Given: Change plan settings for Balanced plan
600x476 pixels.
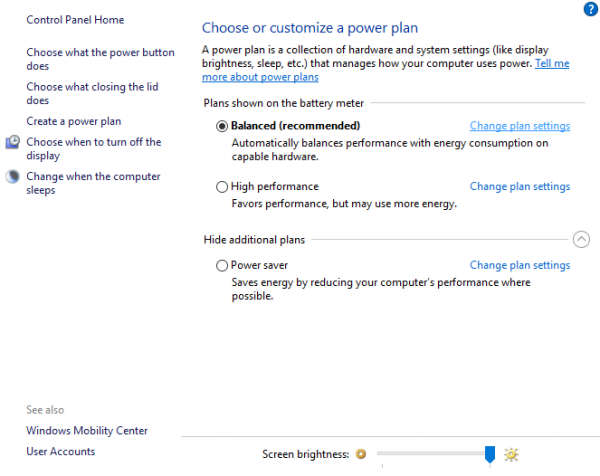Looking at the screenshot, I should (x=520, y=126).
